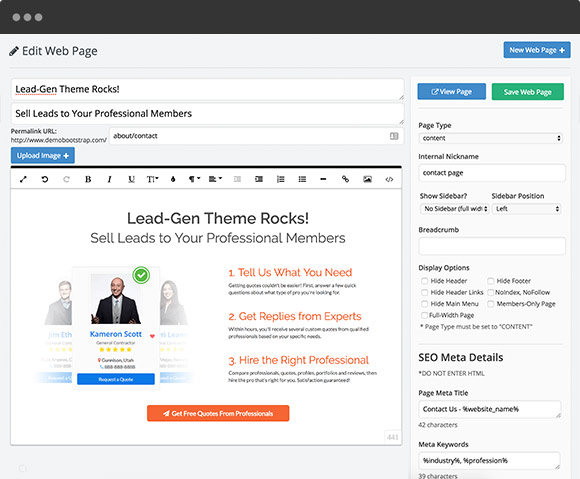Enable NoIndex, NoFollow checkbox

(490, 293)
